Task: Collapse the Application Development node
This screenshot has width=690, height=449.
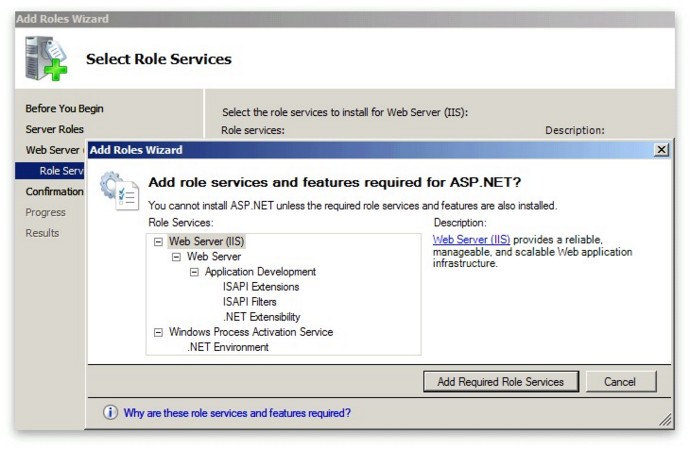Action: click(x=194, y=272)
